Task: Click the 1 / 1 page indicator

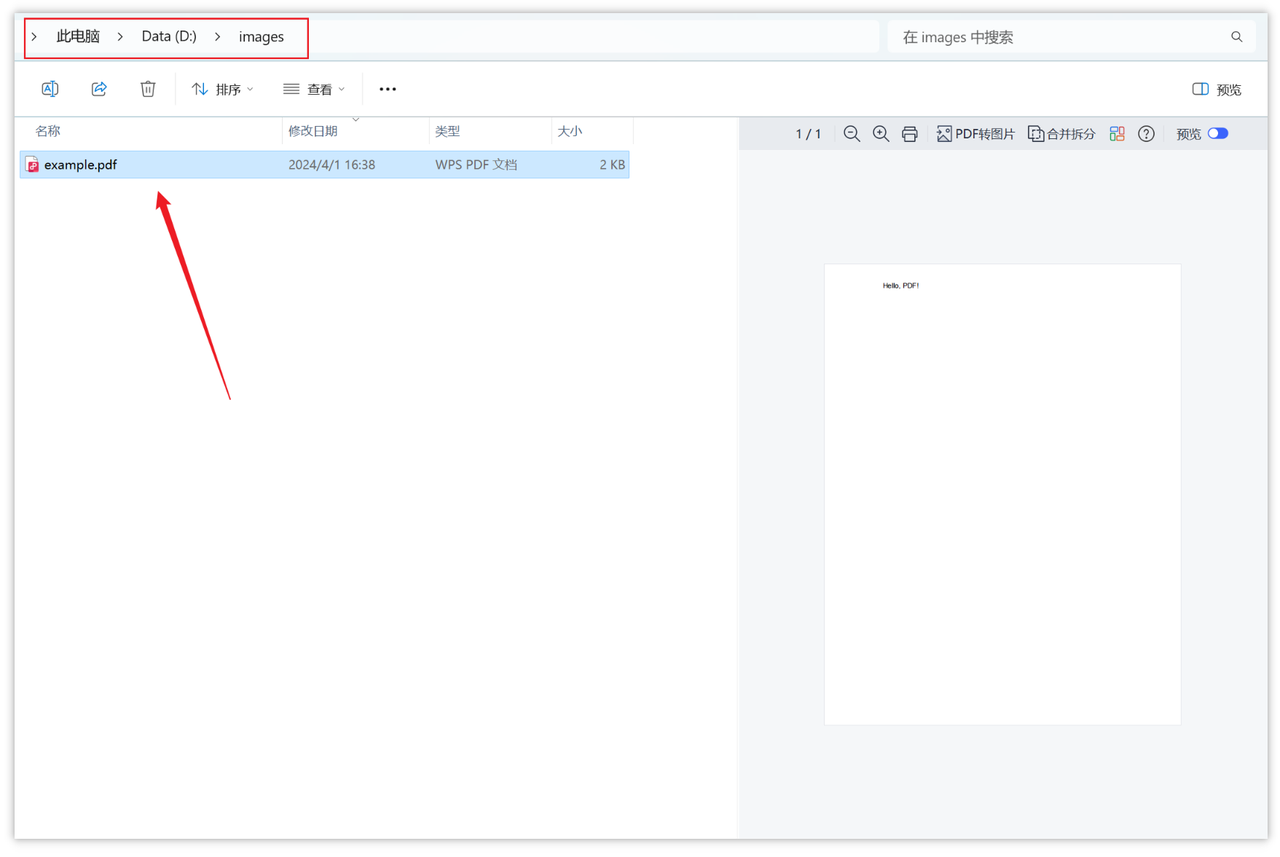Action: pyautogui.click(x=808, y=134)
